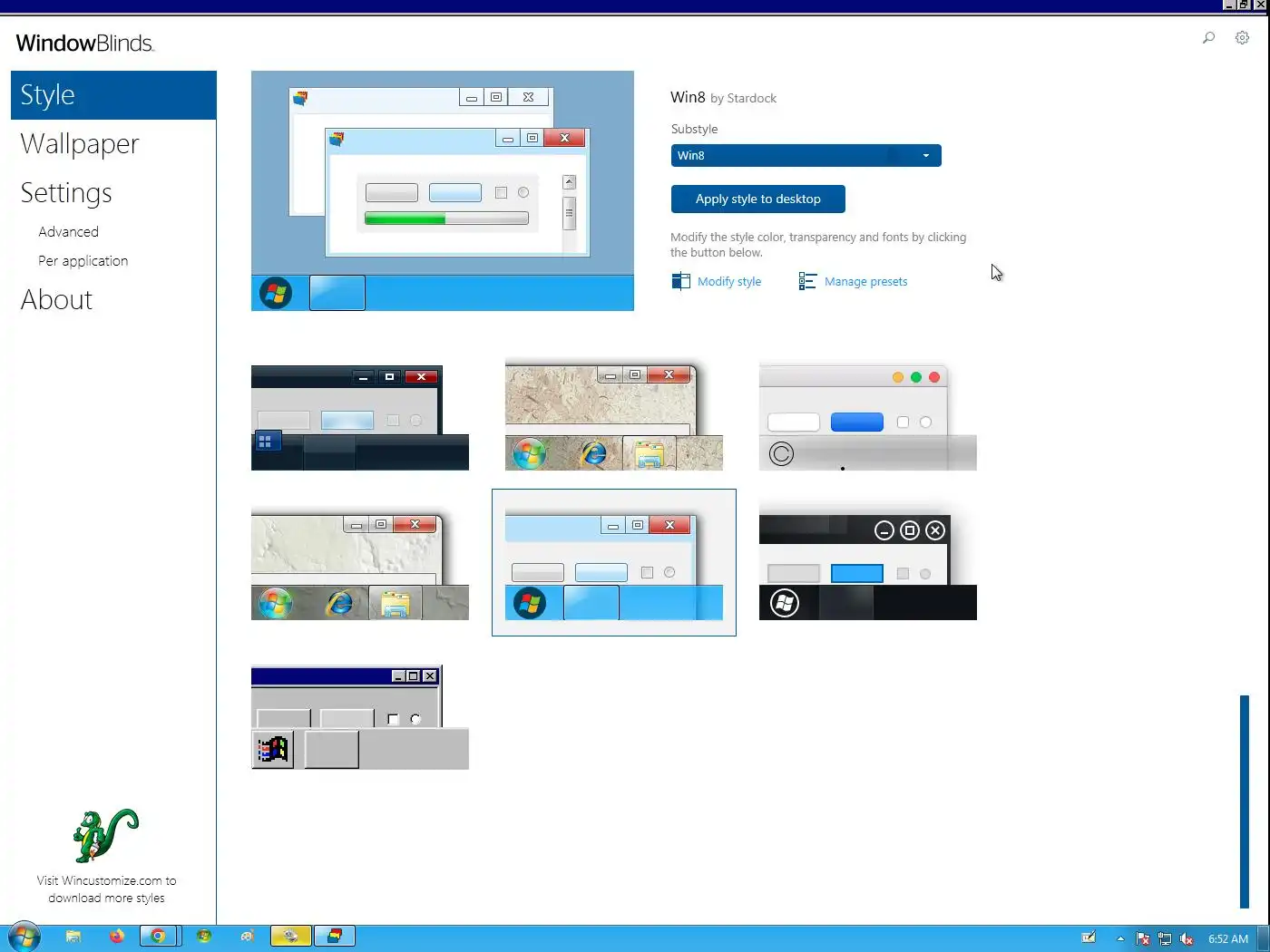Viewport: 1270px width, 952px height.
Task: Click the network tray icon
Action: tap(1165, 939)
